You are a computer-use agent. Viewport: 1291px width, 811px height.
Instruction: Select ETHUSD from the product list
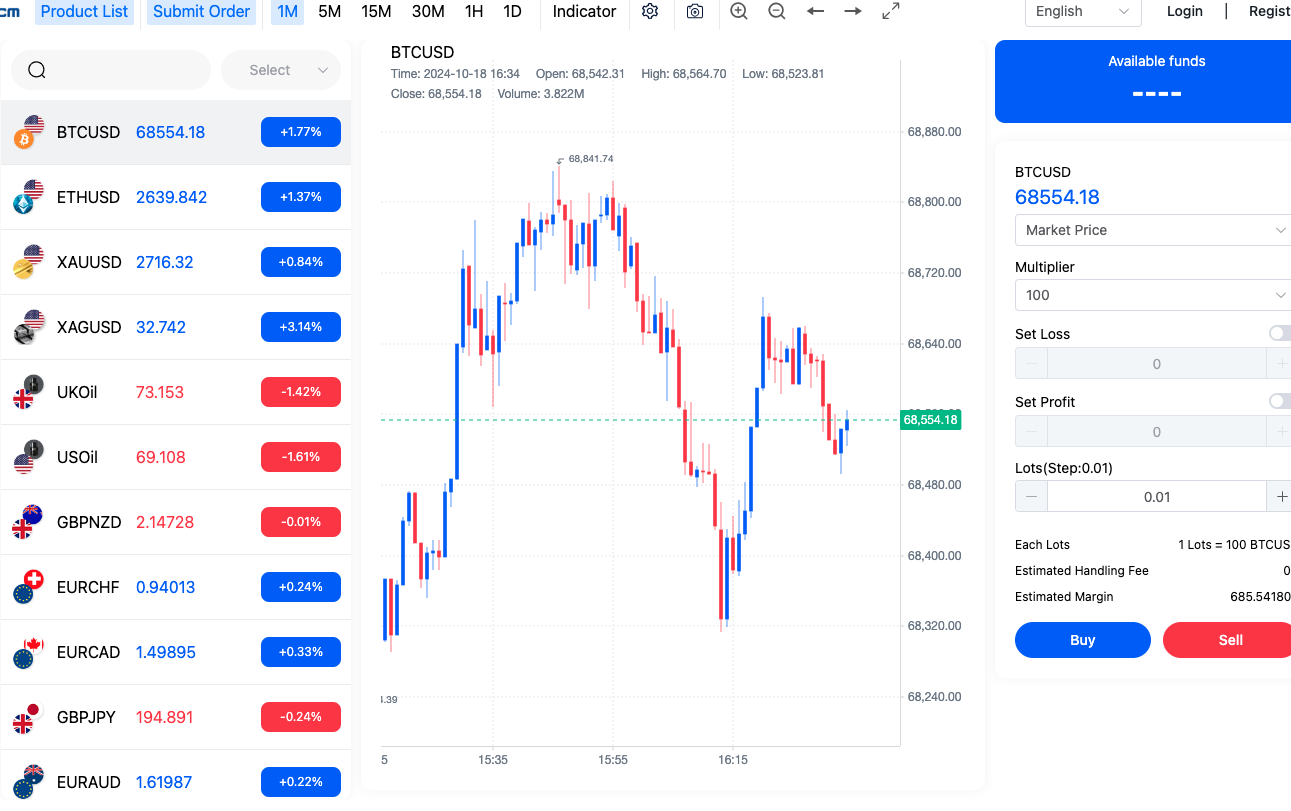coord(88,197)
